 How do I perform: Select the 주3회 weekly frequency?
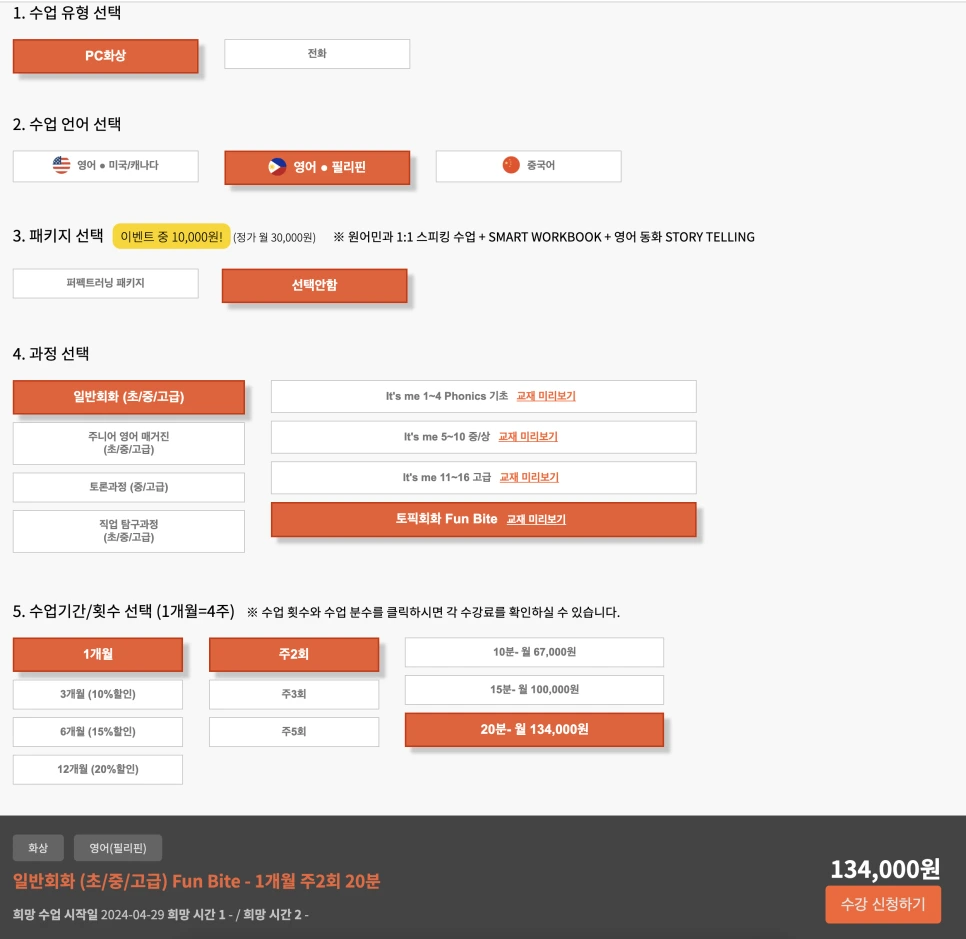(x=294, y=693)
